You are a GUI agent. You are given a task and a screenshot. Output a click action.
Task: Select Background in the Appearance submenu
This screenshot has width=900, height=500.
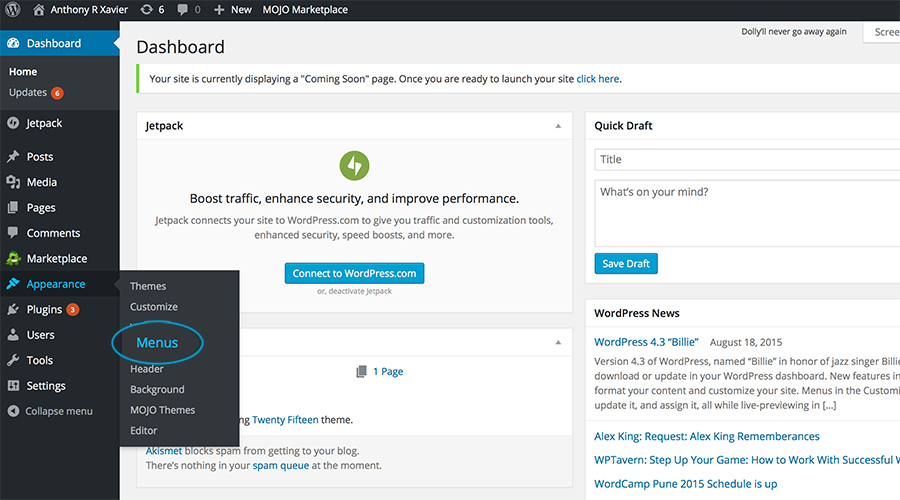(157, 389)
